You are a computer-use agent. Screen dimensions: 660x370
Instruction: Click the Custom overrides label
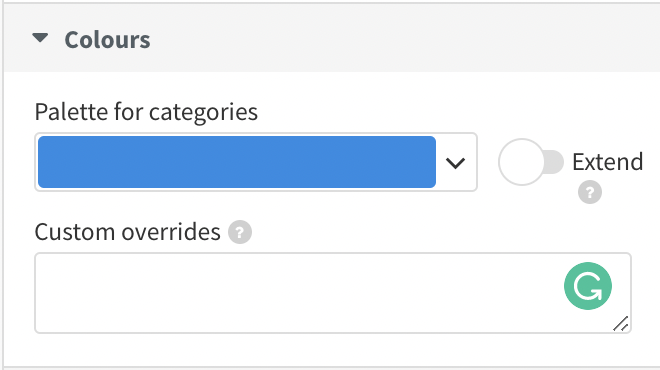coord(128,232)
